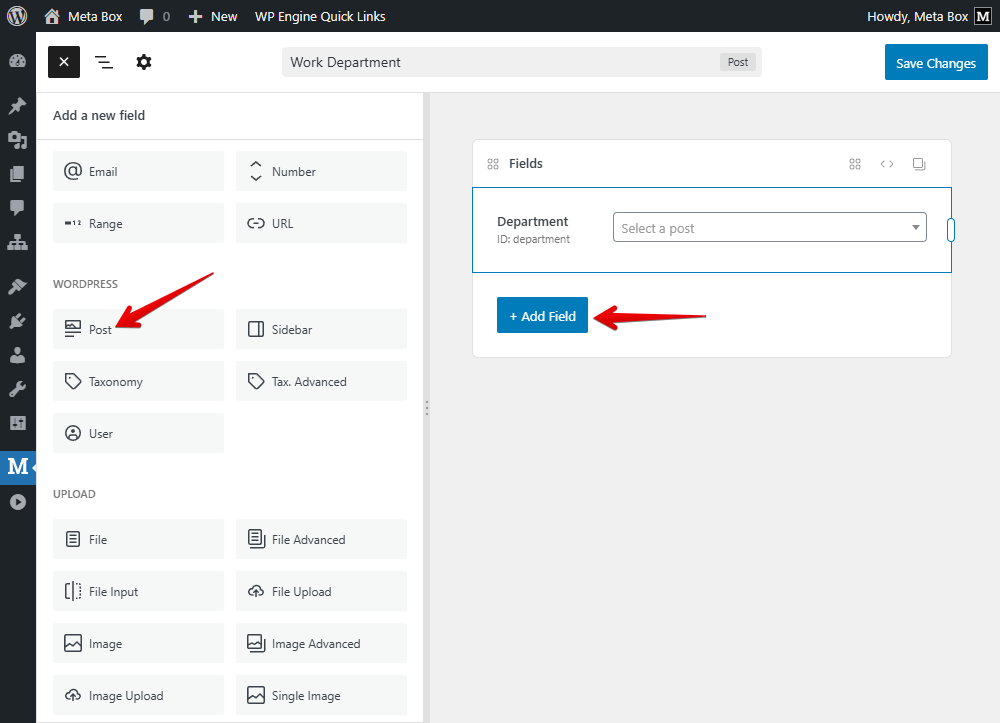Open the Meta Box sidebar menu icon
Viewport: 1000px width, 723px height.
(18, 466)
